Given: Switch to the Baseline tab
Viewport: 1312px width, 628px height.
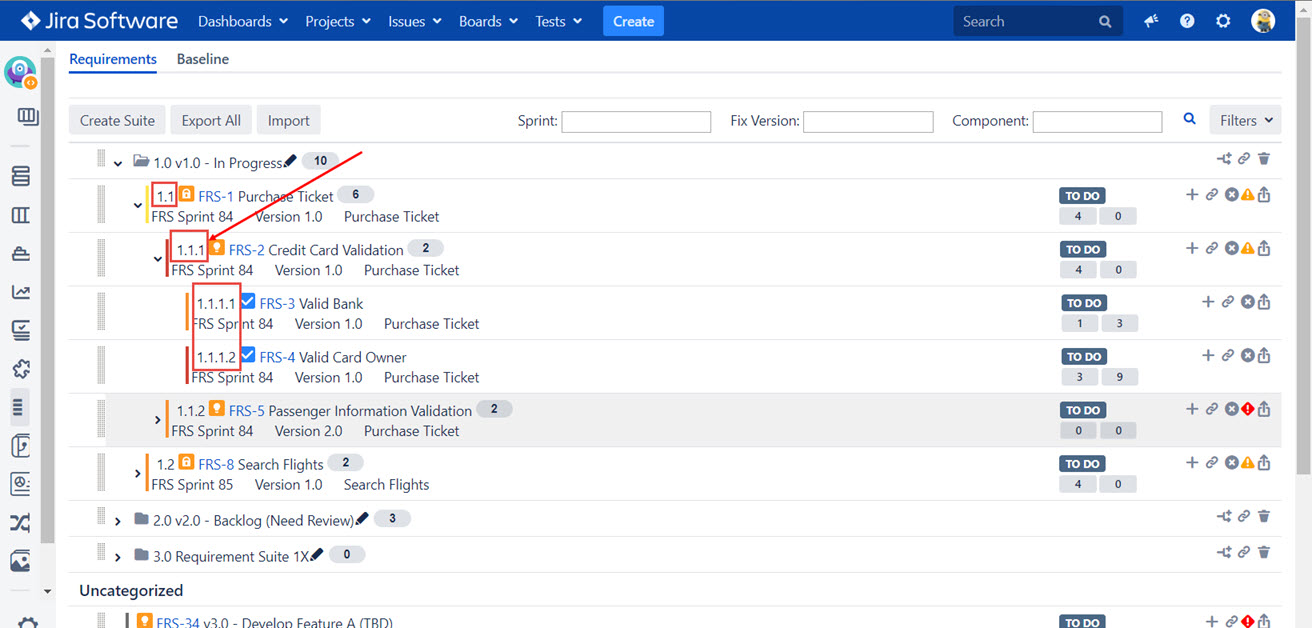Looking at the screenshot, I should tap(203, 59).
